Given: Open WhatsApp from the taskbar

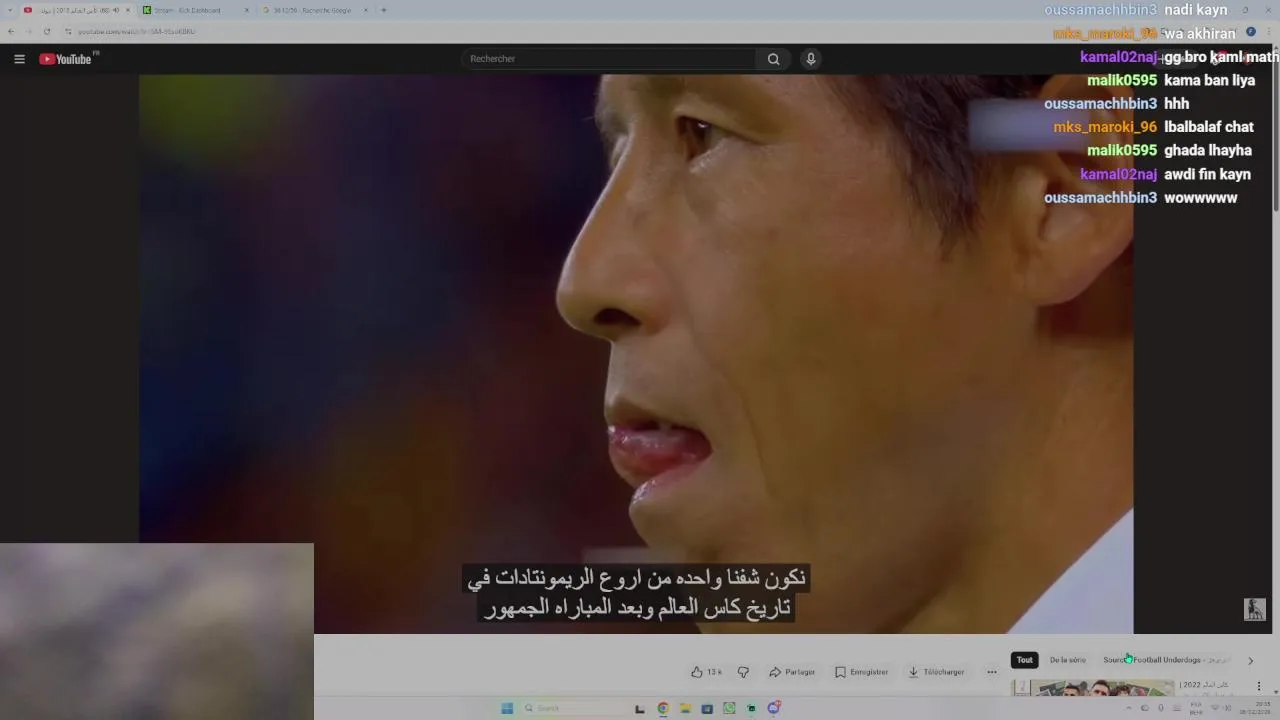Looking at the screenshot, I should tap(729, 708).
